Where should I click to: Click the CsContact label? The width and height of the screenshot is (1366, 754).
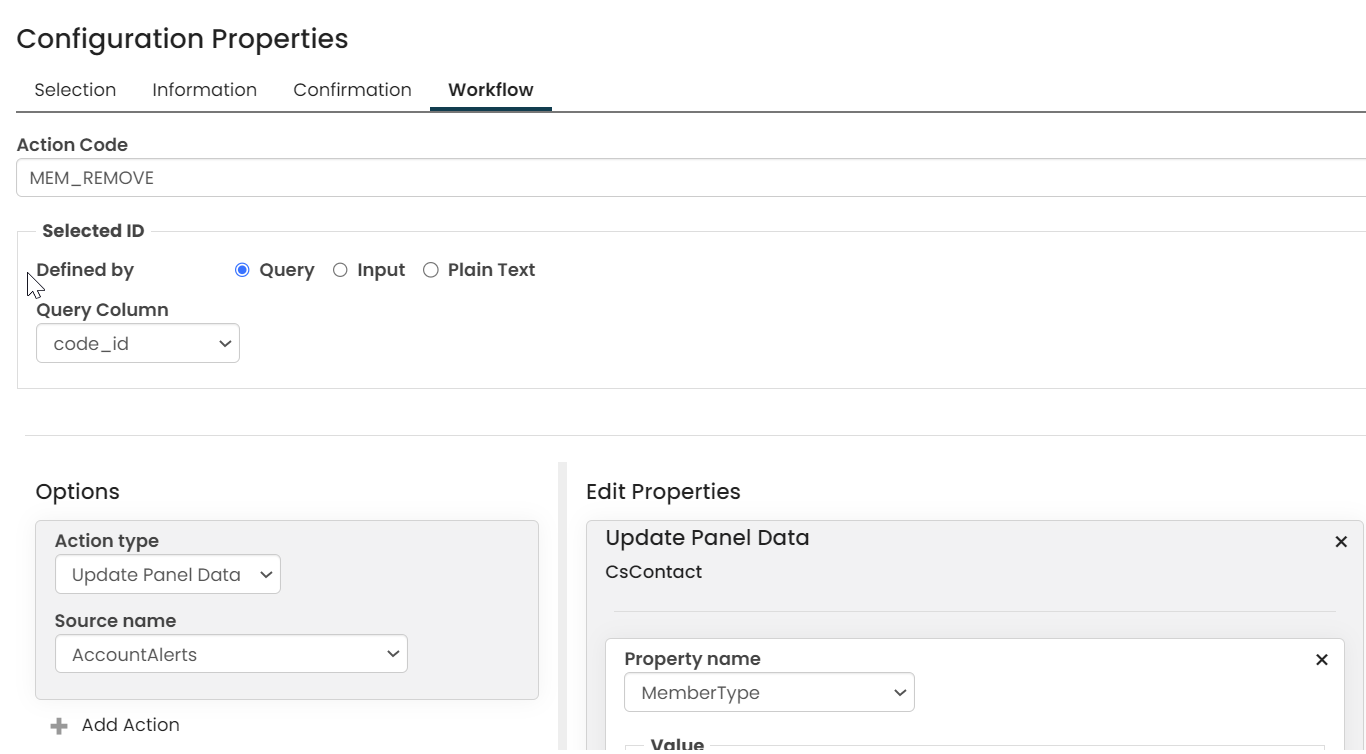(x=654, y=572)
